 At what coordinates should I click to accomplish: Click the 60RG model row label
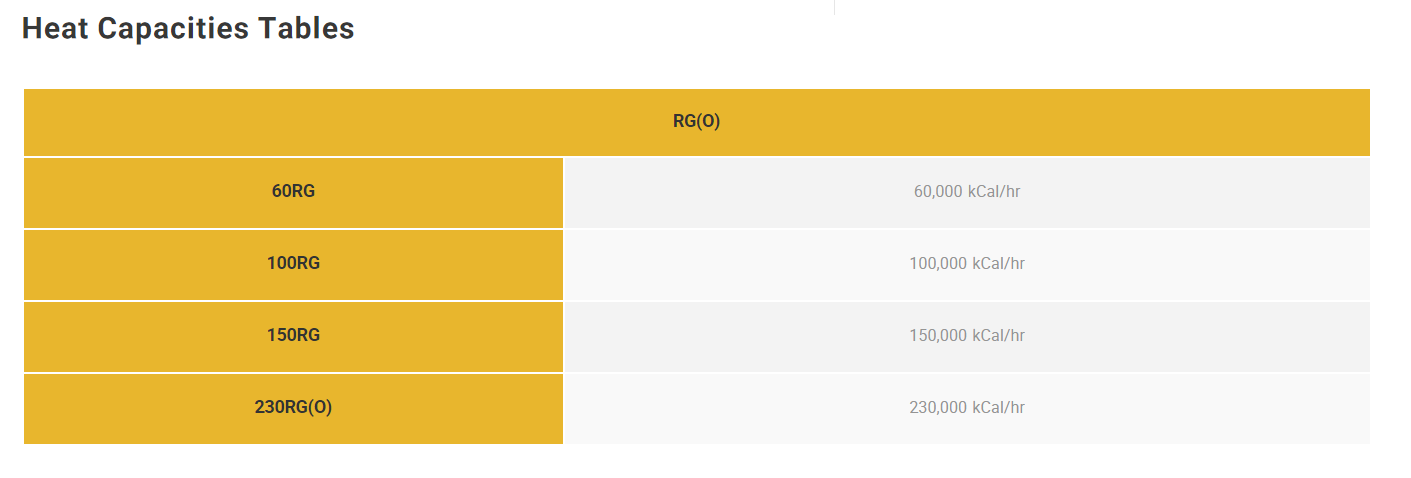coord(293,192)
